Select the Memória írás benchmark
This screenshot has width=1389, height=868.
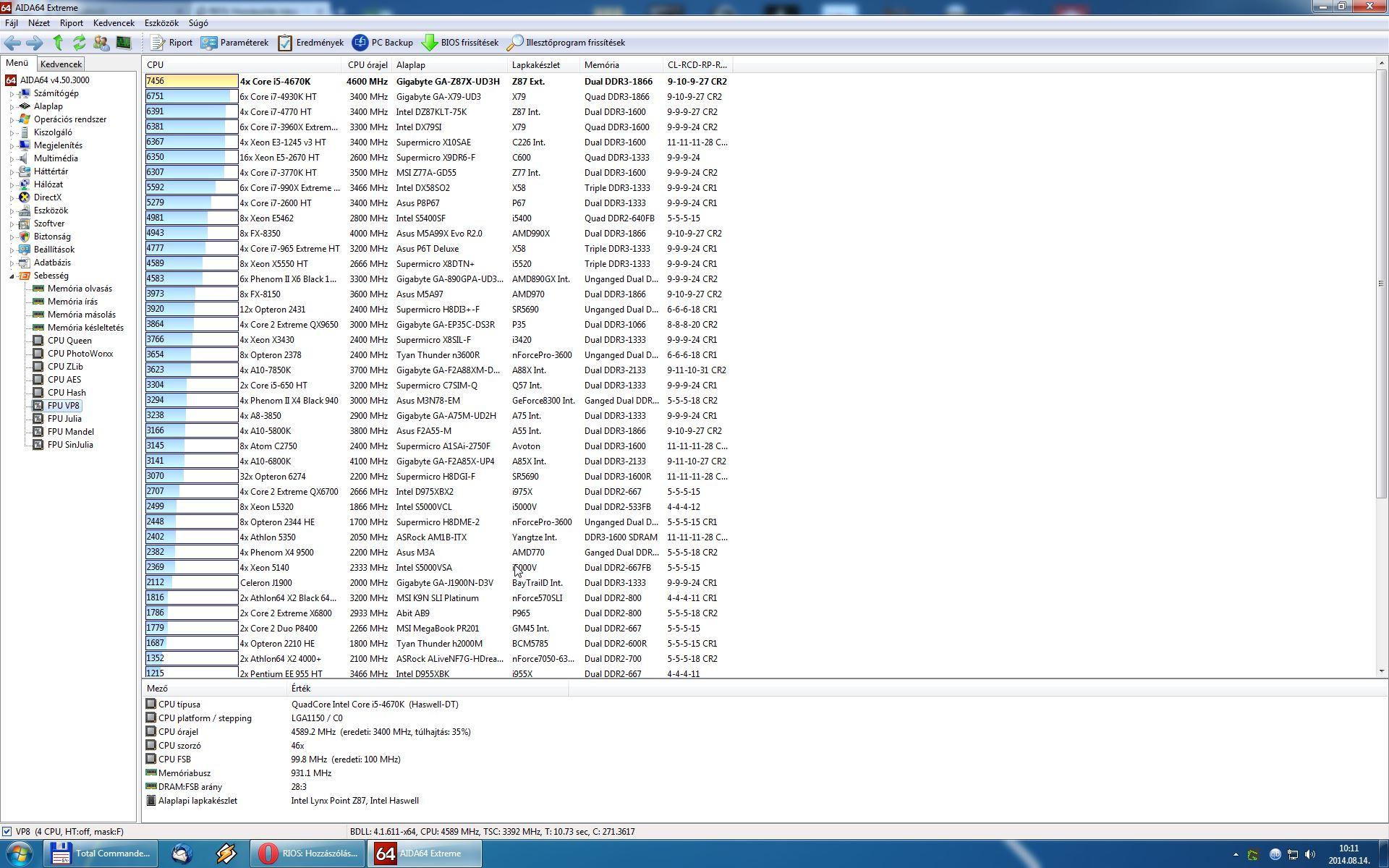click(72, 302)
